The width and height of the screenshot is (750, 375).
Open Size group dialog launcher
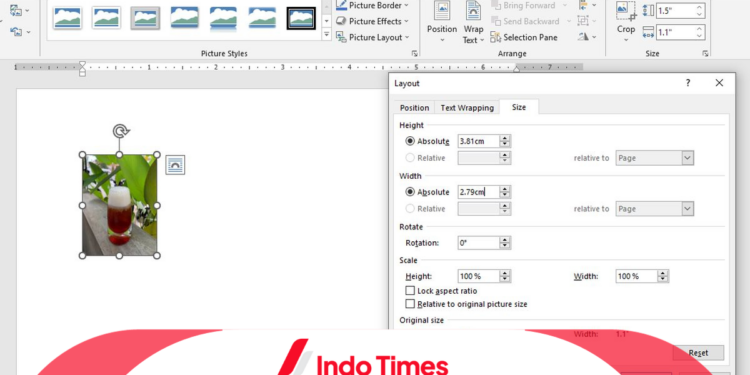coord(705,54)
